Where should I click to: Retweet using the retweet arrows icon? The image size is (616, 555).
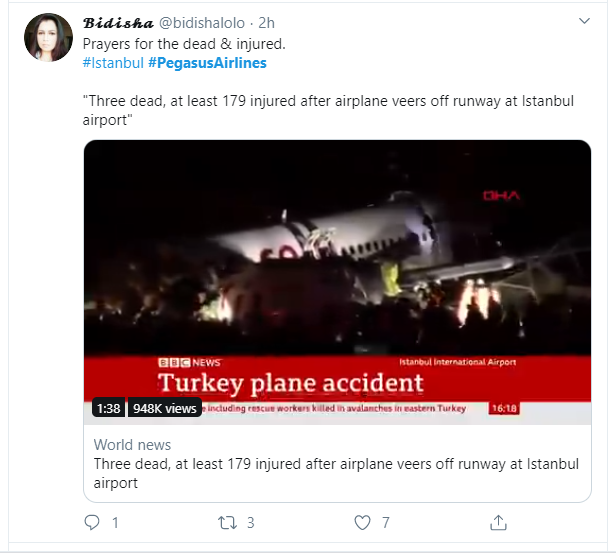pyautogui.click(x=226, y=522)
